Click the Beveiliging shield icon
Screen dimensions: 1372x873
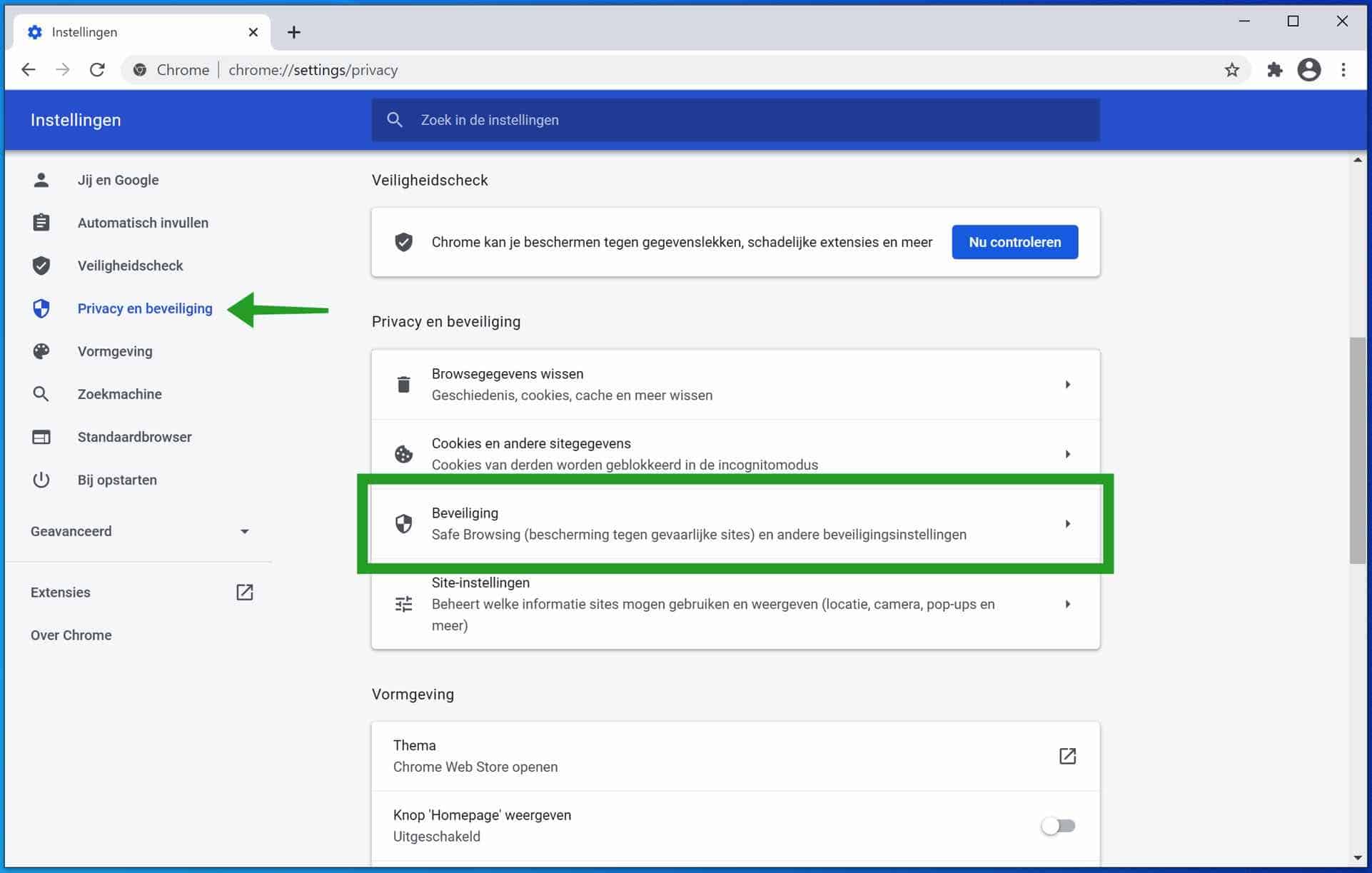(x=404, y=523)
